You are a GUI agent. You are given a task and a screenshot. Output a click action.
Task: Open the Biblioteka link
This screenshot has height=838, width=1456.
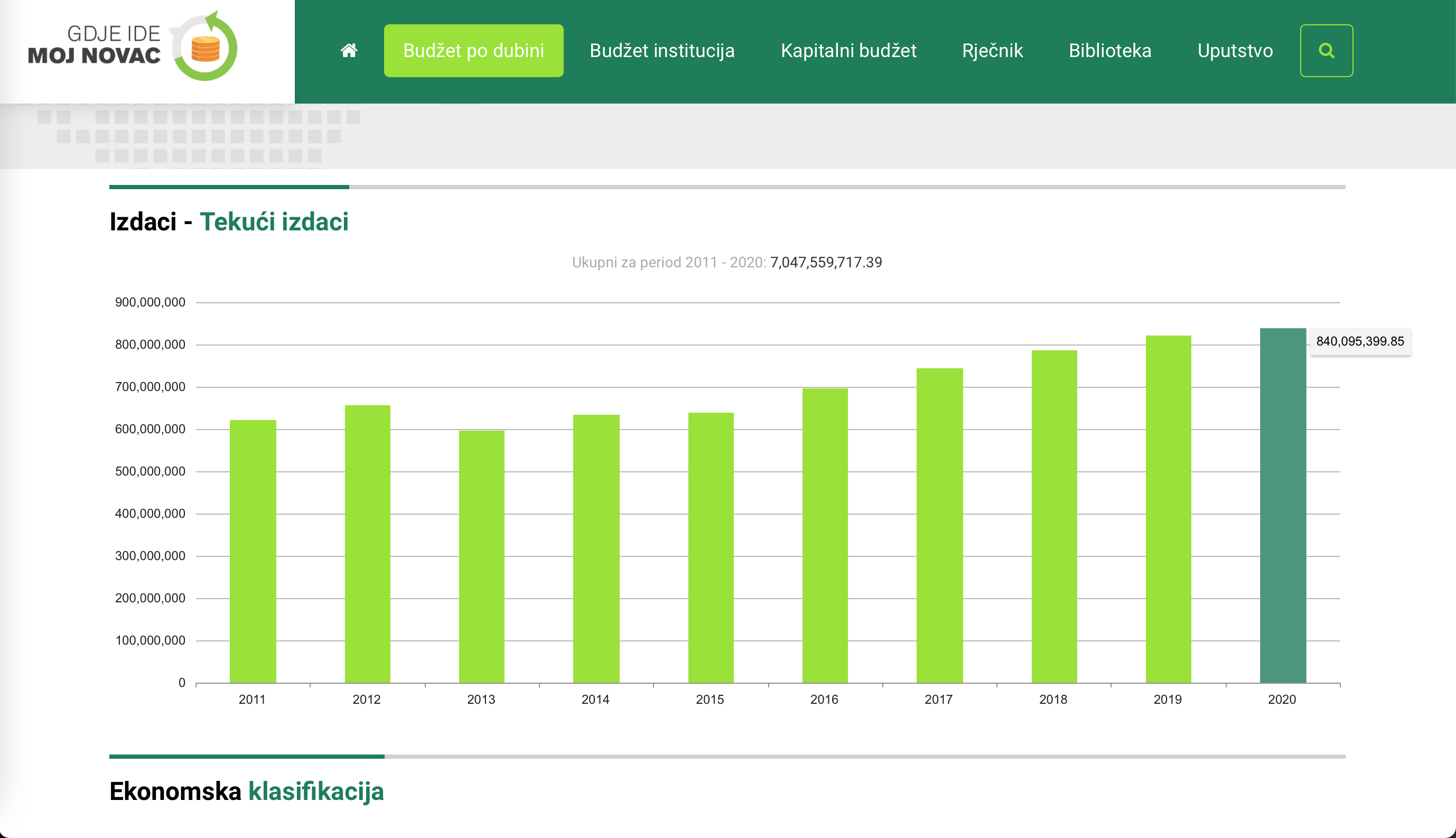click(1109, 51)
